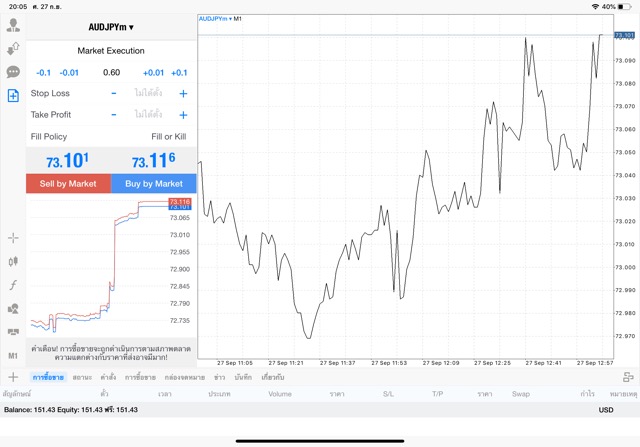640x447 pixels.
Task: Open the chat messages icon
Action: coord(13,72)
